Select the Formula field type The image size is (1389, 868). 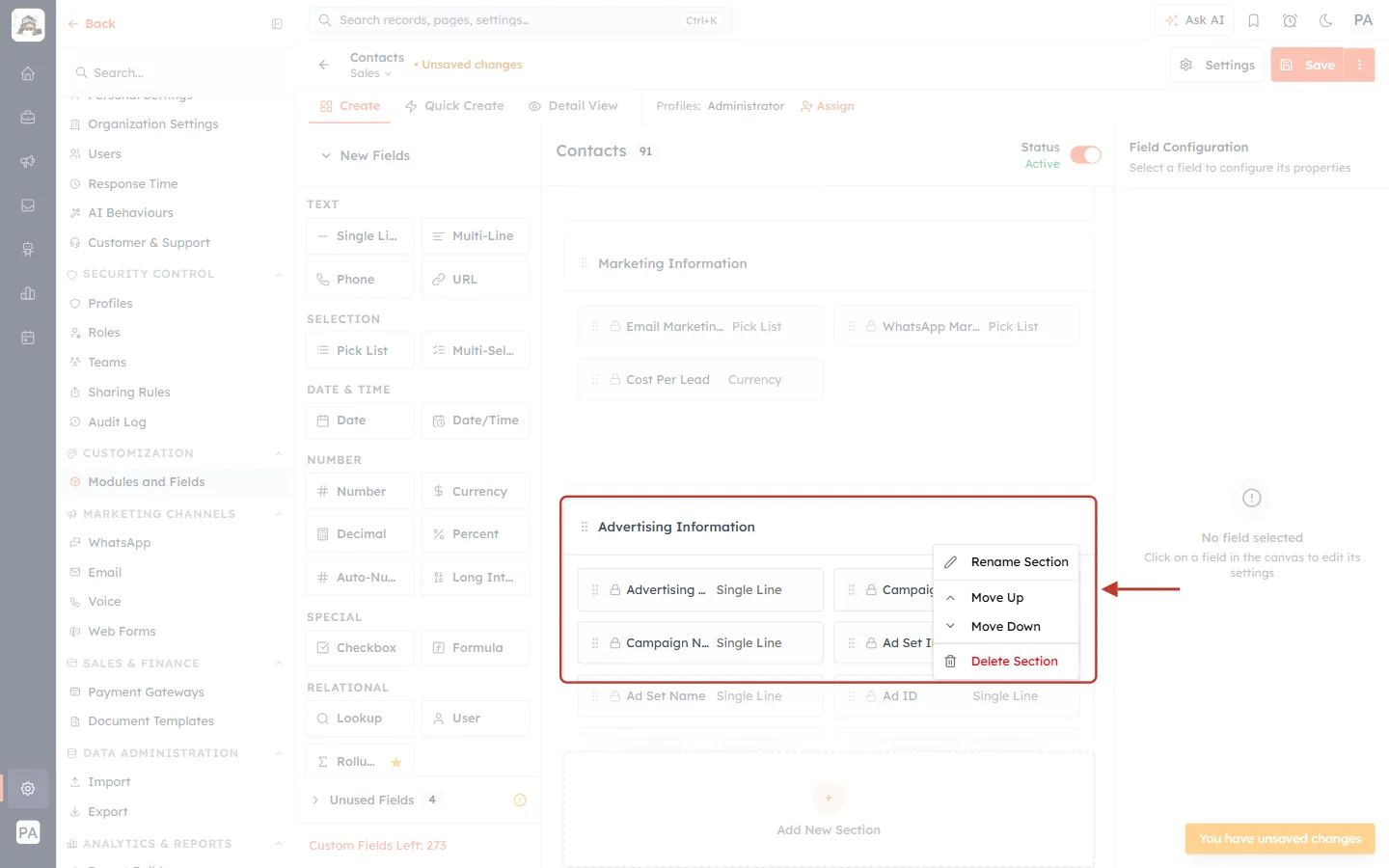pyautogui.click(x=476, y=648)
